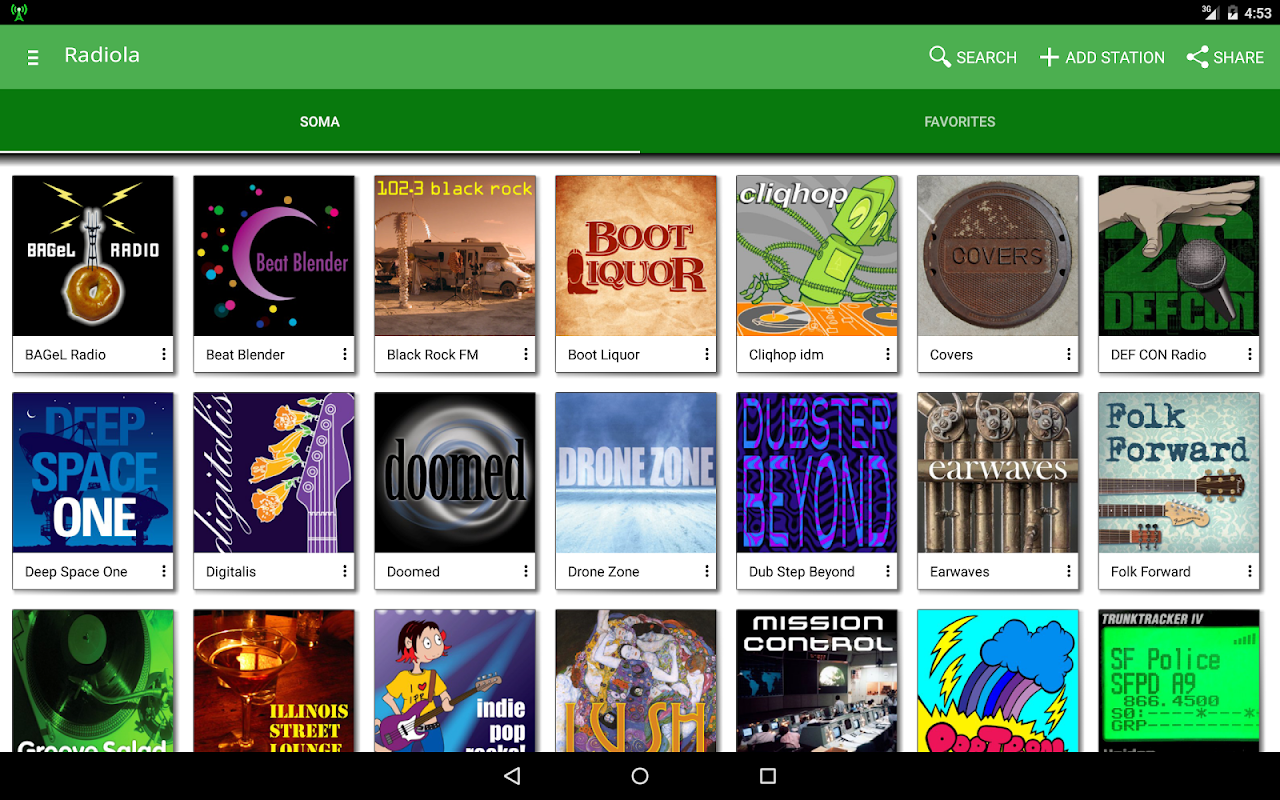Select the Lush station artwork
This screenshot has height=800, width=1280.
coord(636,681)
